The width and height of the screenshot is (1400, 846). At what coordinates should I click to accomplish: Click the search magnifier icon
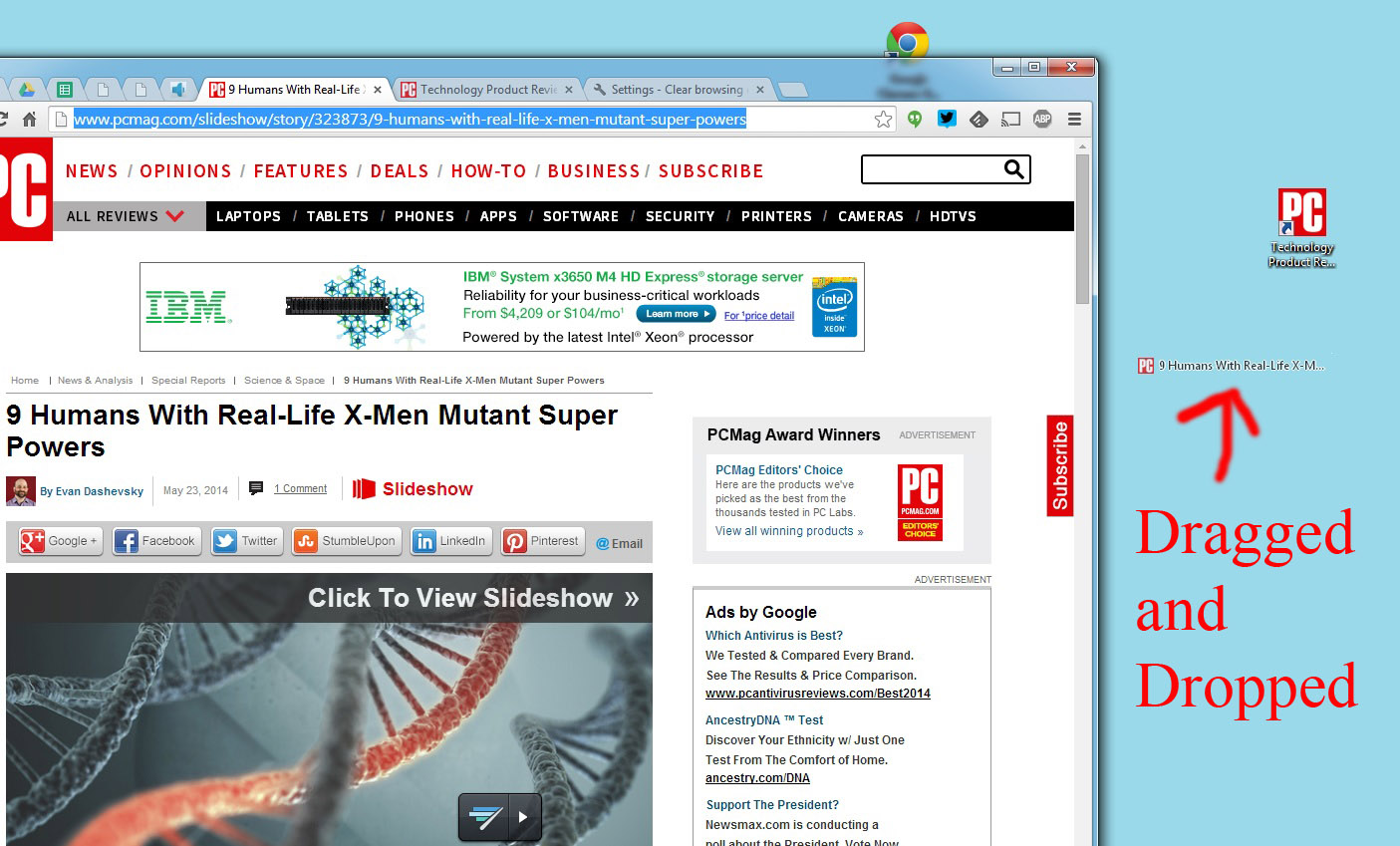(1014, 169)
